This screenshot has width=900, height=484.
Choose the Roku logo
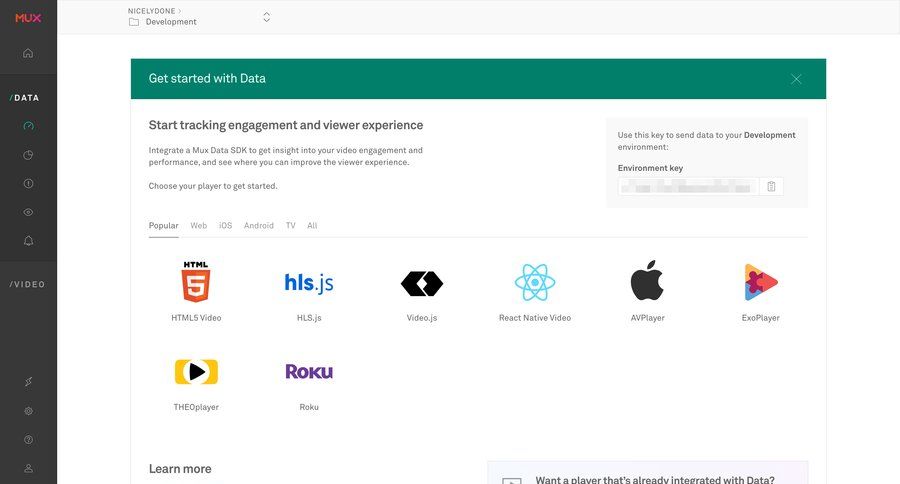pyautogui.click(x=309, y=371)
